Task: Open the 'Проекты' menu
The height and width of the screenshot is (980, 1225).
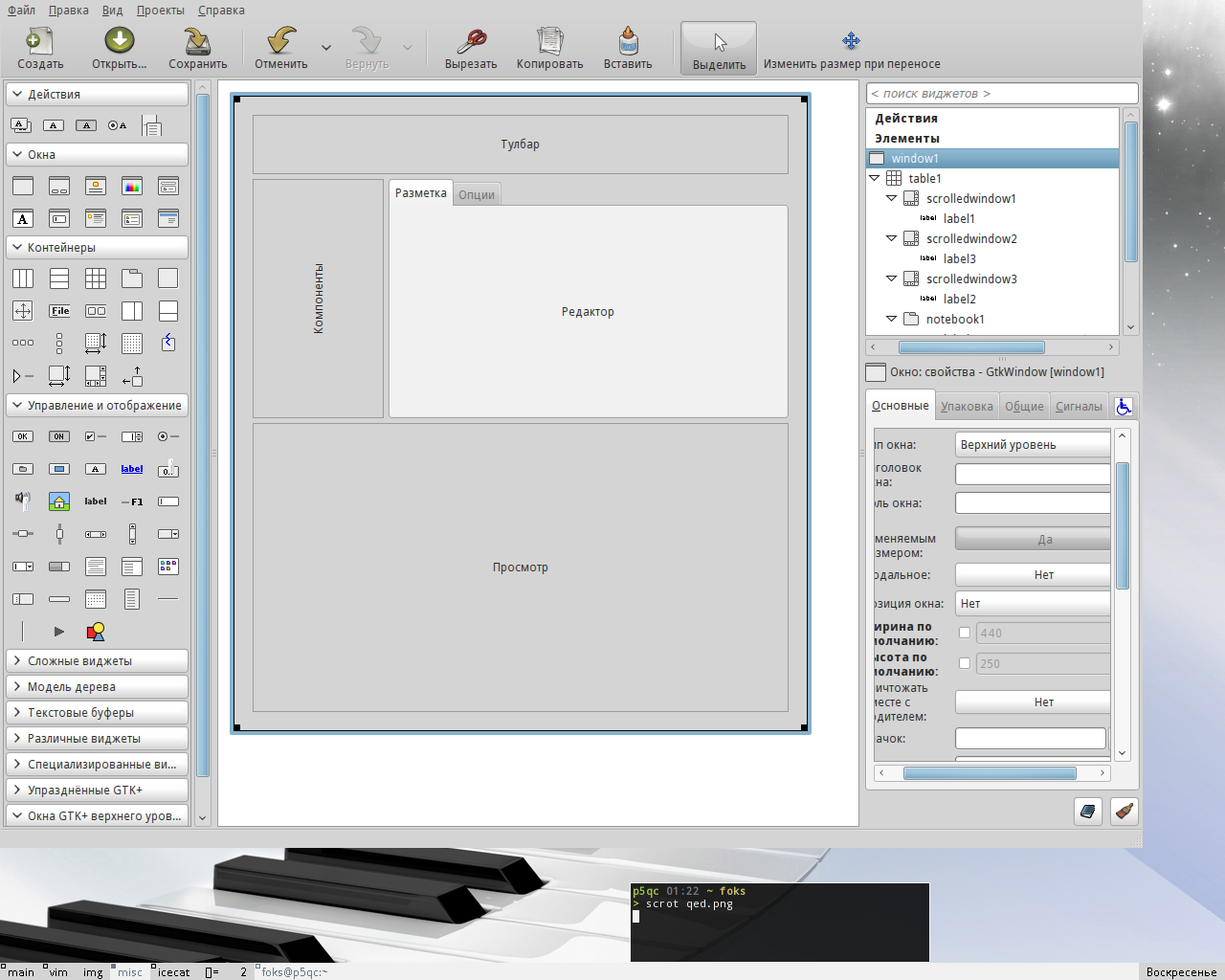Action: (x=161, y=11)
